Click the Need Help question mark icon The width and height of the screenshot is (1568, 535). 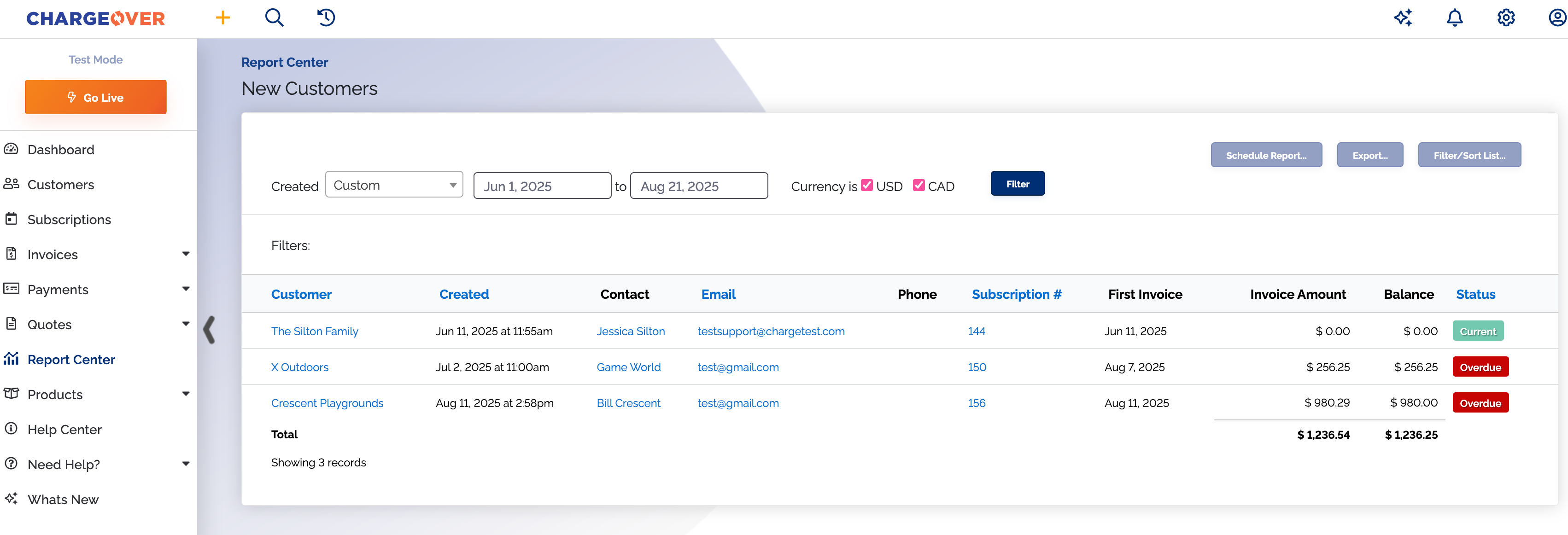(11, 464)
